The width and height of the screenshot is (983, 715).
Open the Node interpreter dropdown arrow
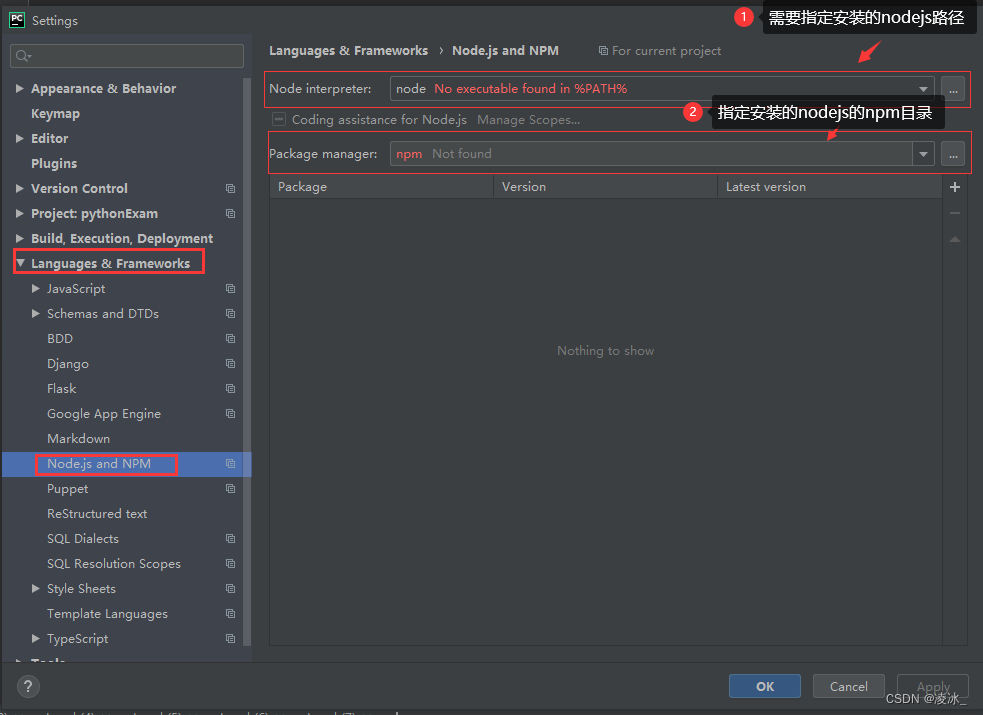[923, 89]
